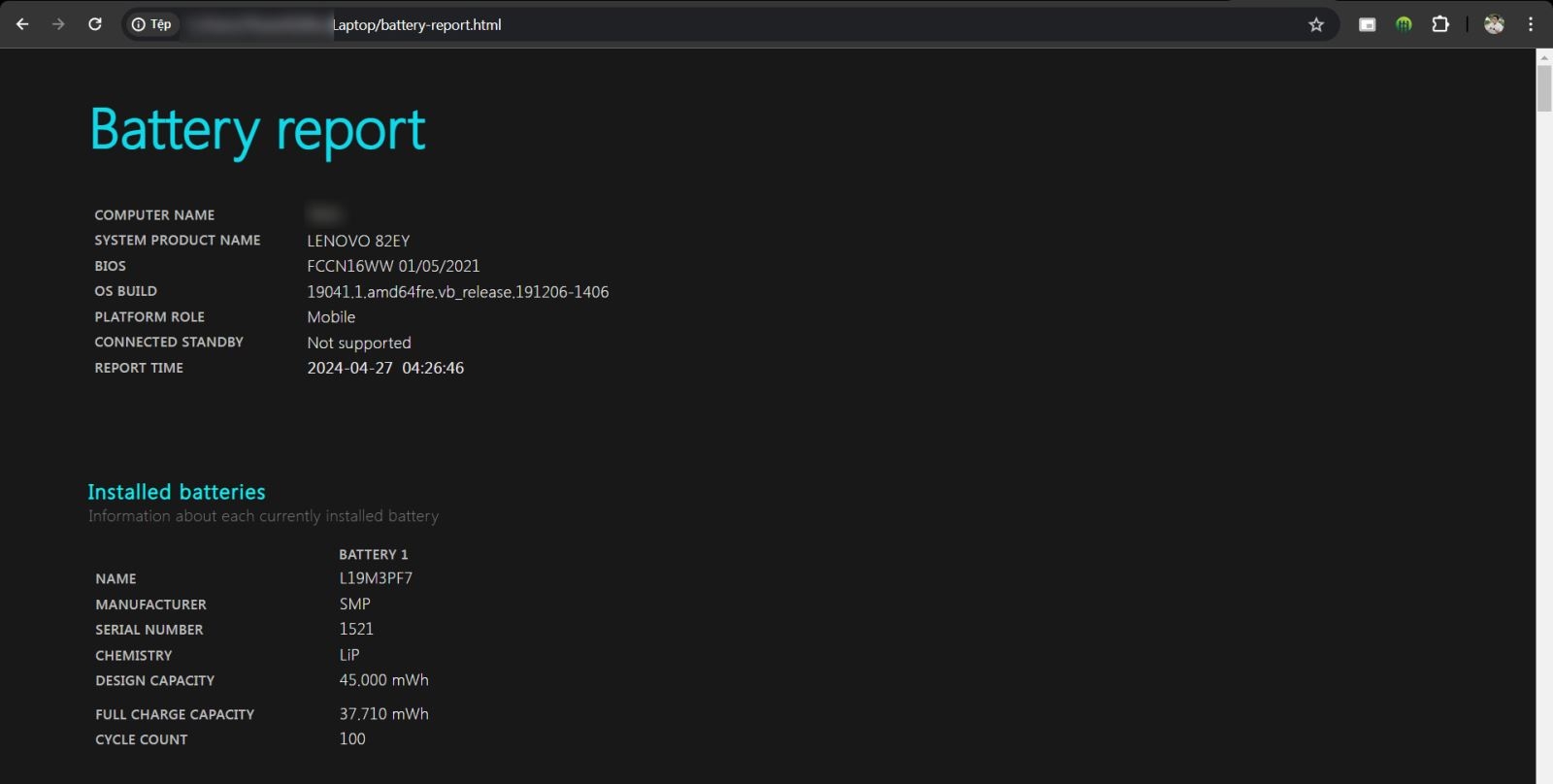The width and height of the screenshot is (1553, 784).
Task: Click the vertical scrollbar thumb
Action: point(1544,88)
